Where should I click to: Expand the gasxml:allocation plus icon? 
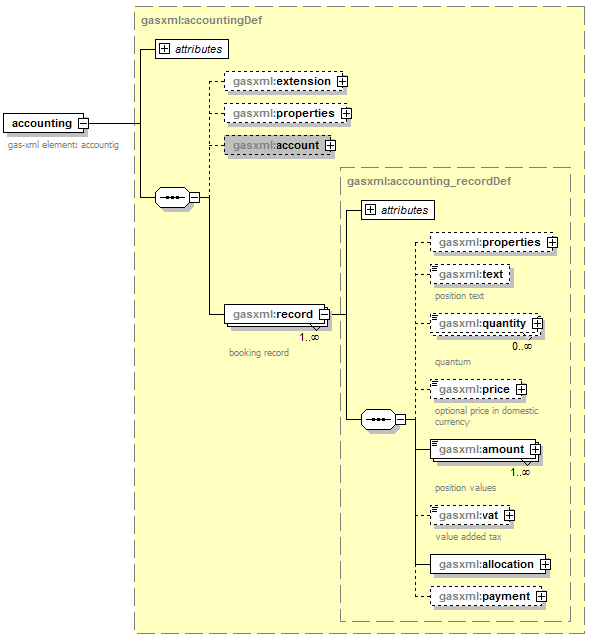pyautogui.click(x=545, y=564)
